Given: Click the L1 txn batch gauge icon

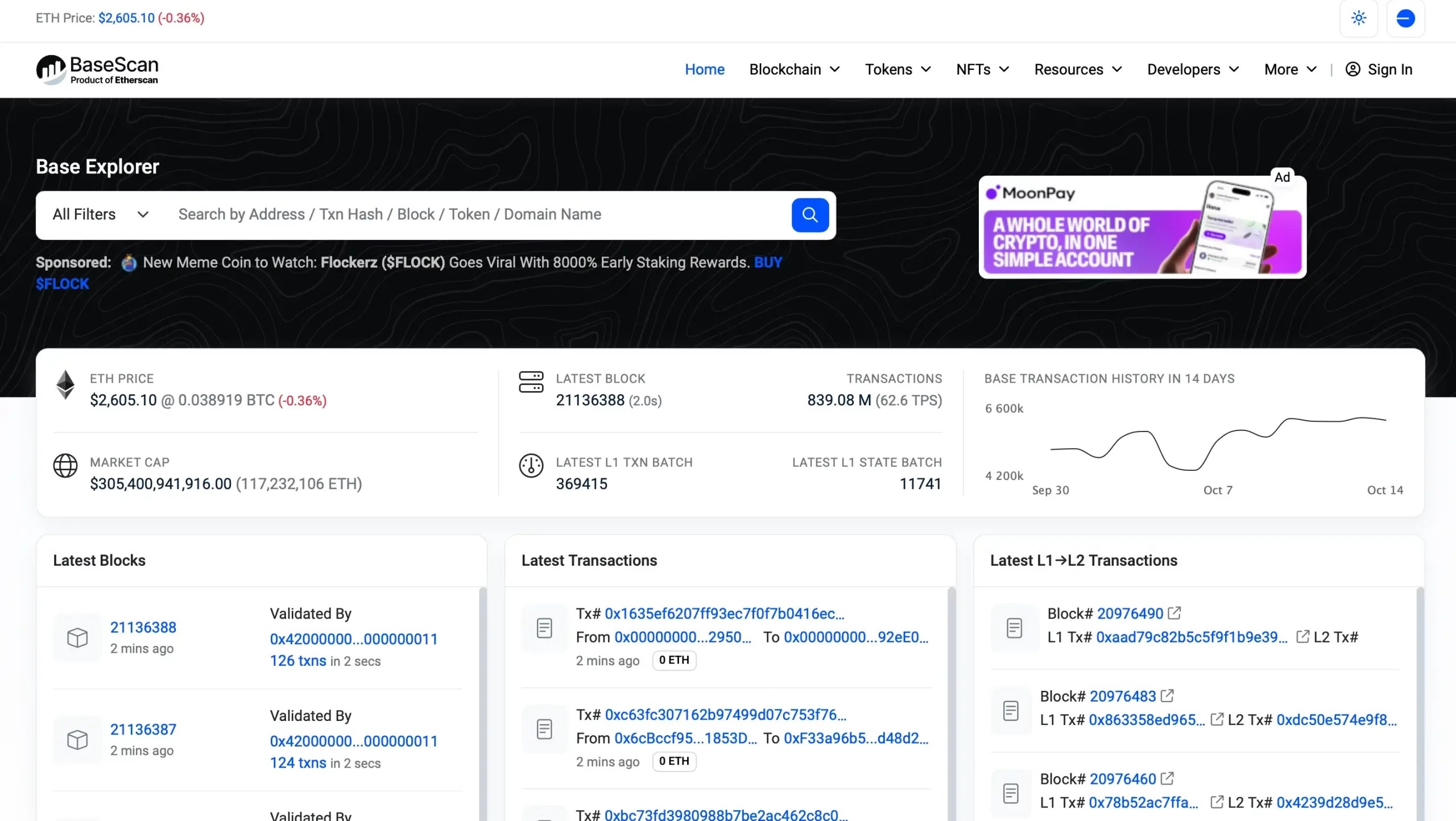Looking at the screenshot, I should click(x=531, y=466).
